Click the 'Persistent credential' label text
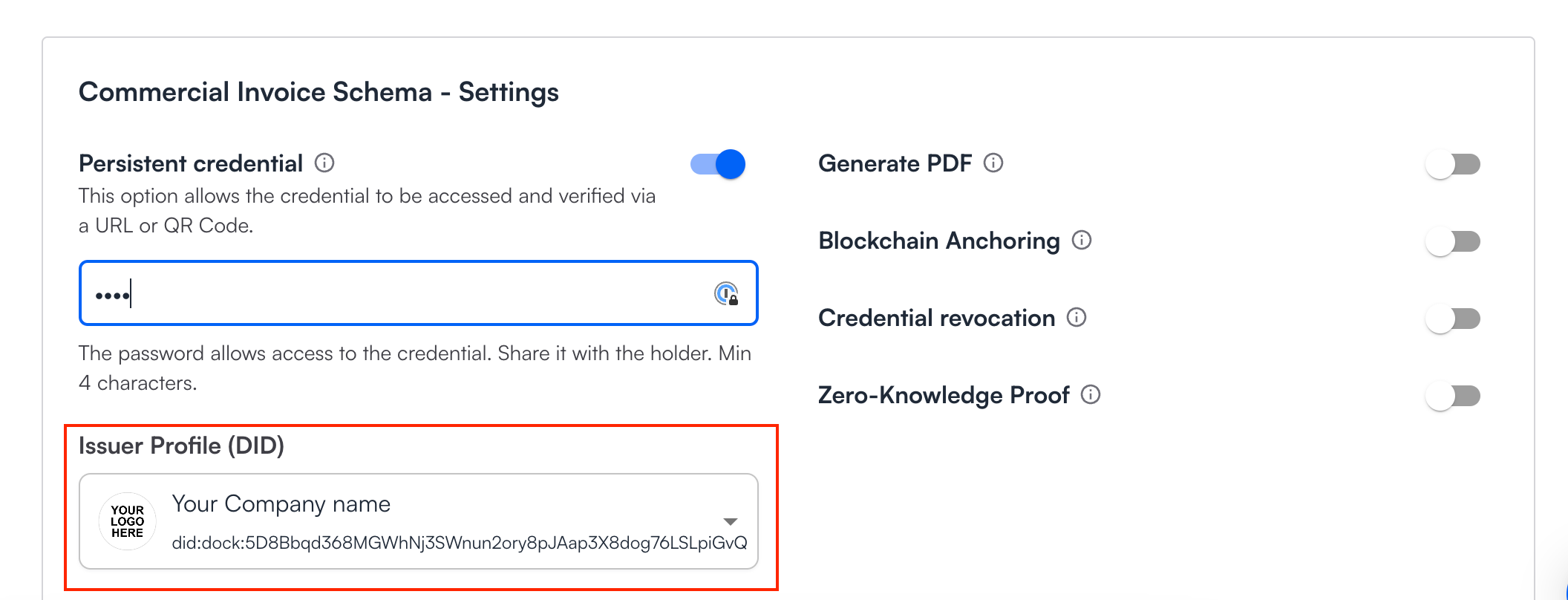This screenshot has width=1568, height=600. (x=191, y=163)
